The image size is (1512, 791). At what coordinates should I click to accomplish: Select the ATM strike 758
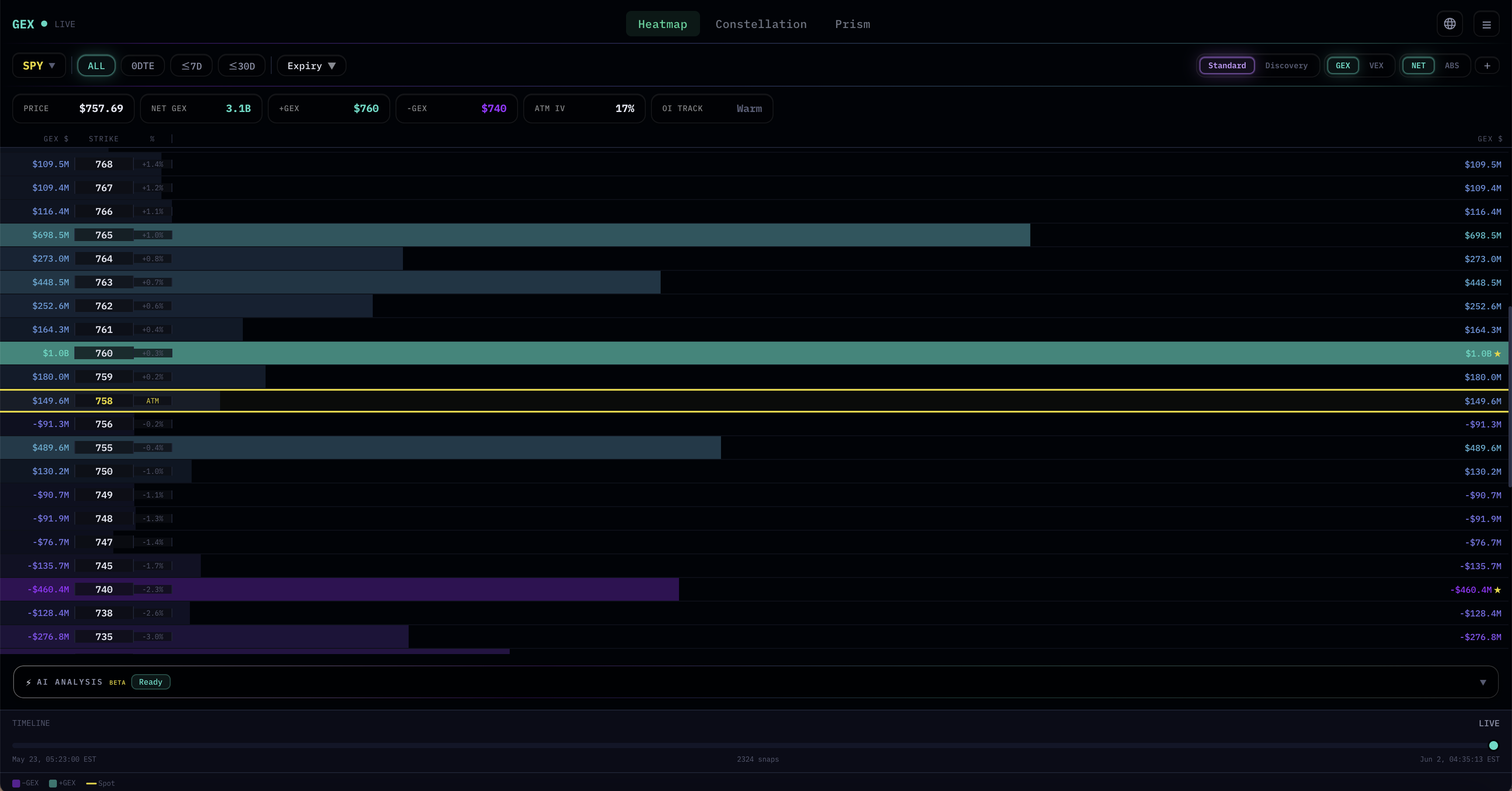(x=104, y=401)
